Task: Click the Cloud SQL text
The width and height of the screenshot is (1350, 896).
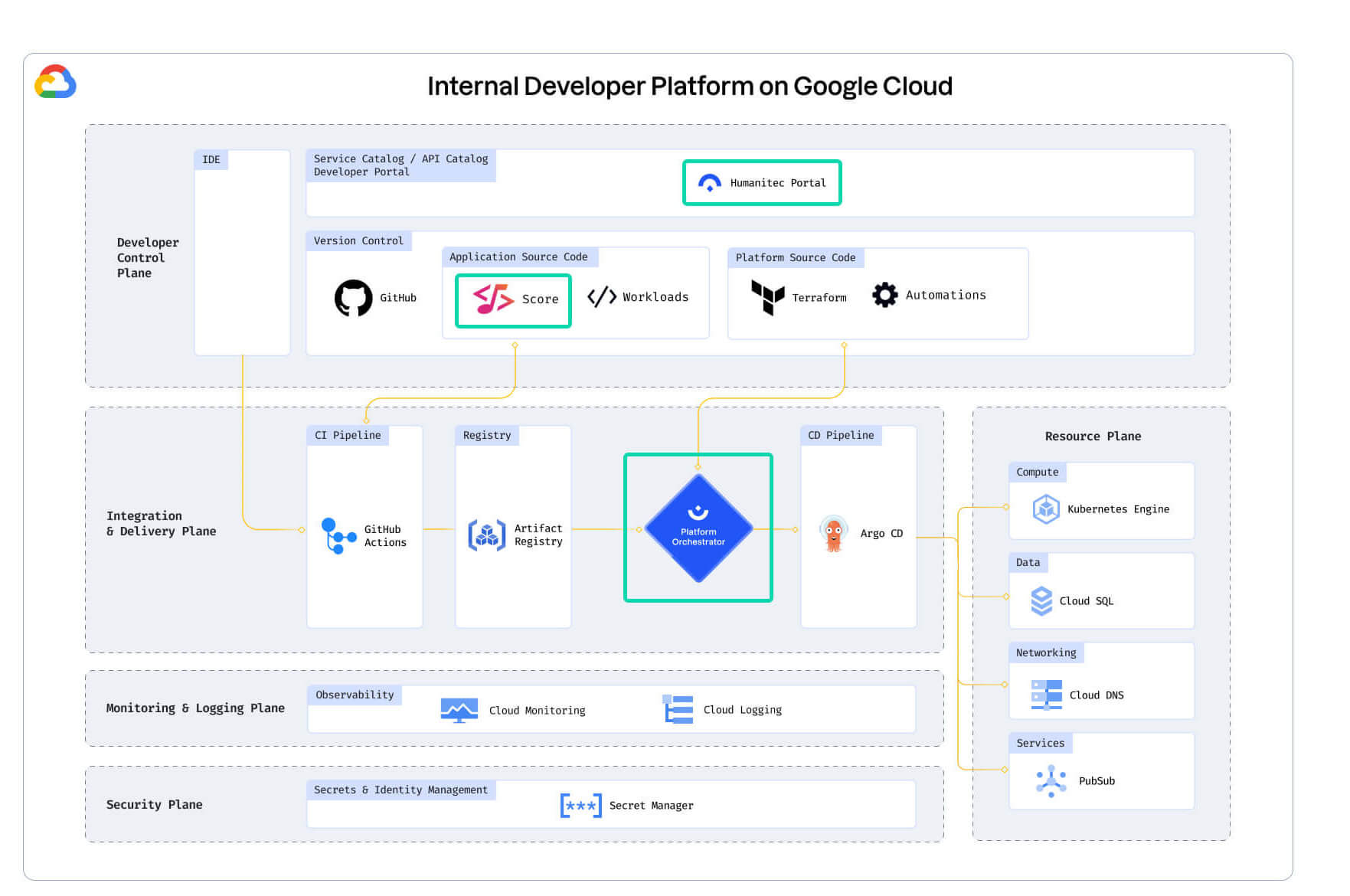Action: tap(1087, 601)
